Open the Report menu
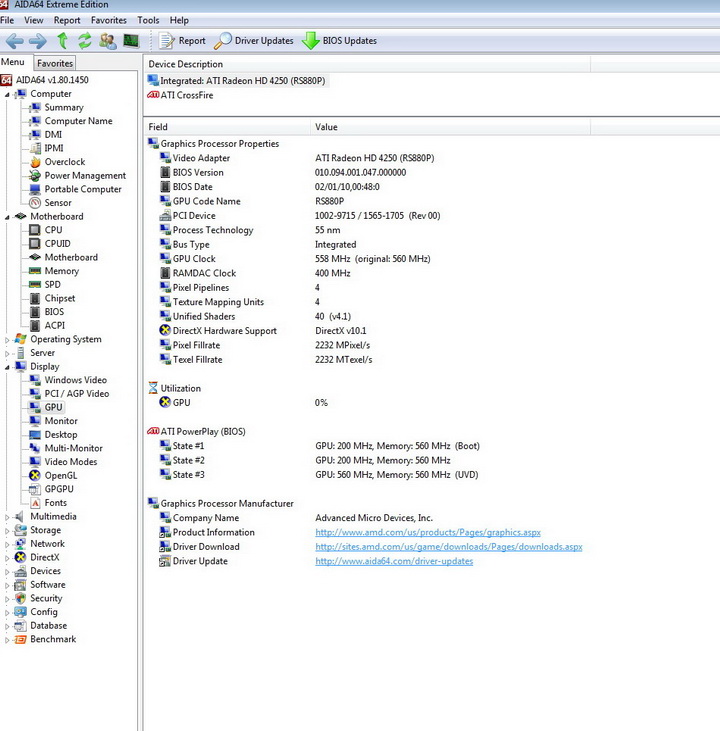Screen dimensions: 720x731 tap(67, 20)
